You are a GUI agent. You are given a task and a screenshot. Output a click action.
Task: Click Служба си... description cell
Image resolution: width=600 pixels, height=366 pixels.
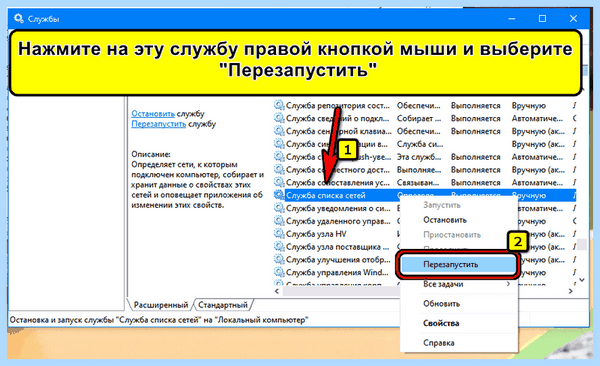(x=420, y=144)
